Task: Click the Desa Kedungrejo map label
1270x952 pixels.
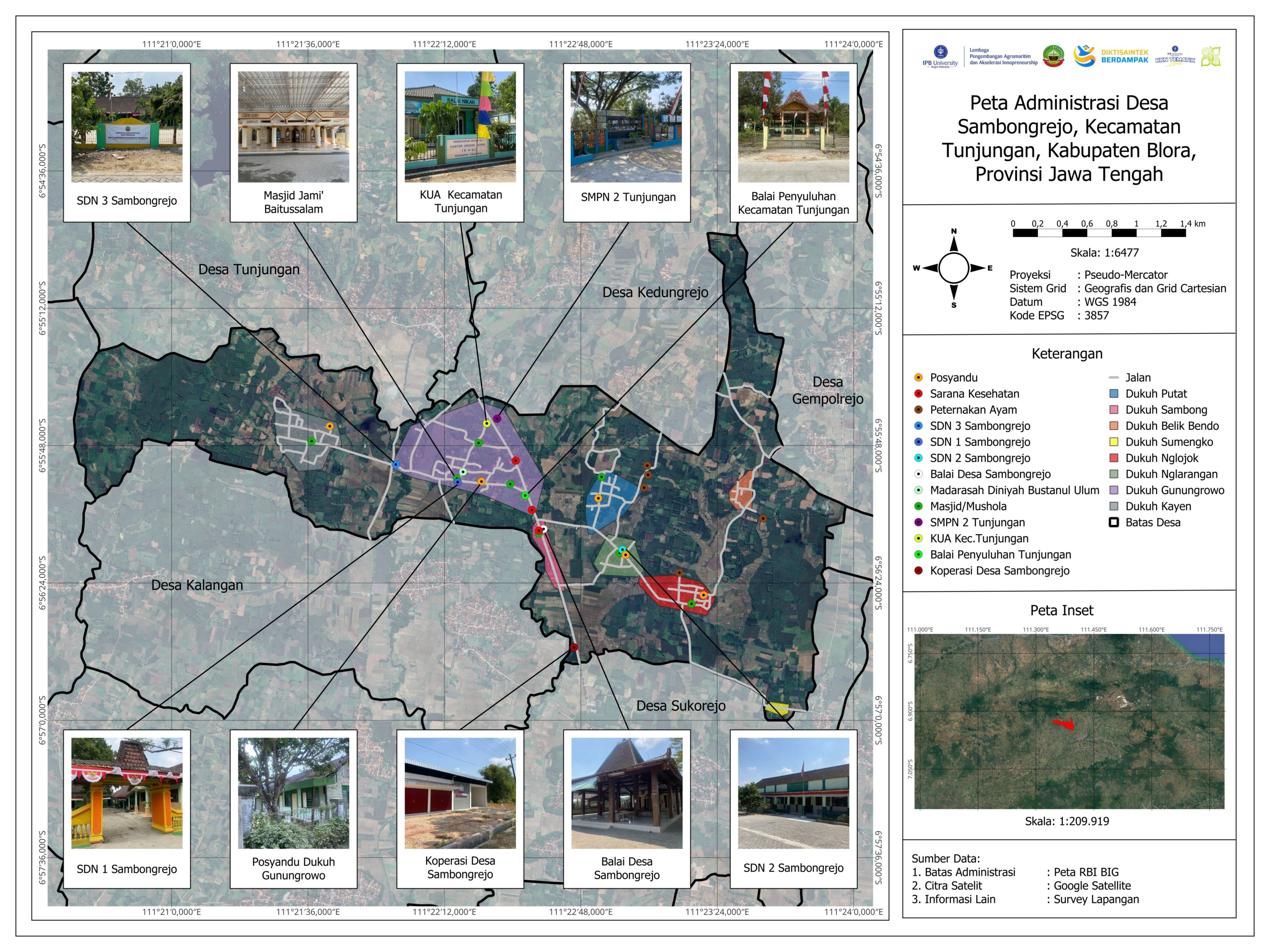Action: point(655,292)
